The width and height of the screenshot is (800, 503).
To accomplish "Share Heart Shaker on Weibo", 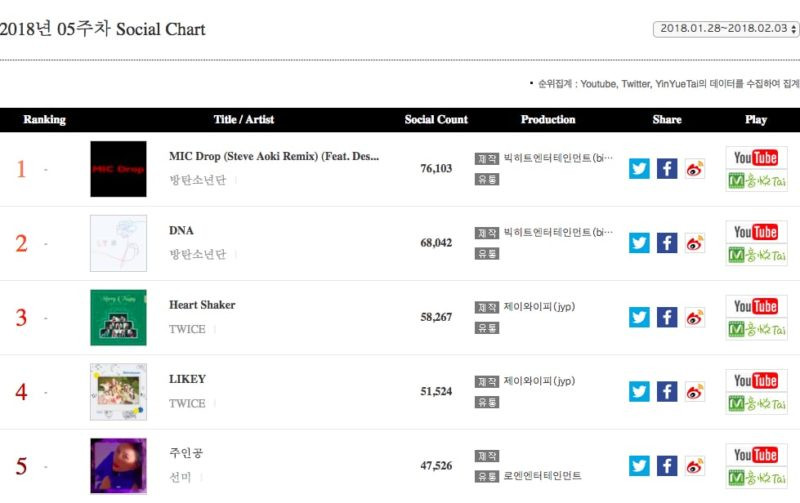I will (x=694, y=317).
